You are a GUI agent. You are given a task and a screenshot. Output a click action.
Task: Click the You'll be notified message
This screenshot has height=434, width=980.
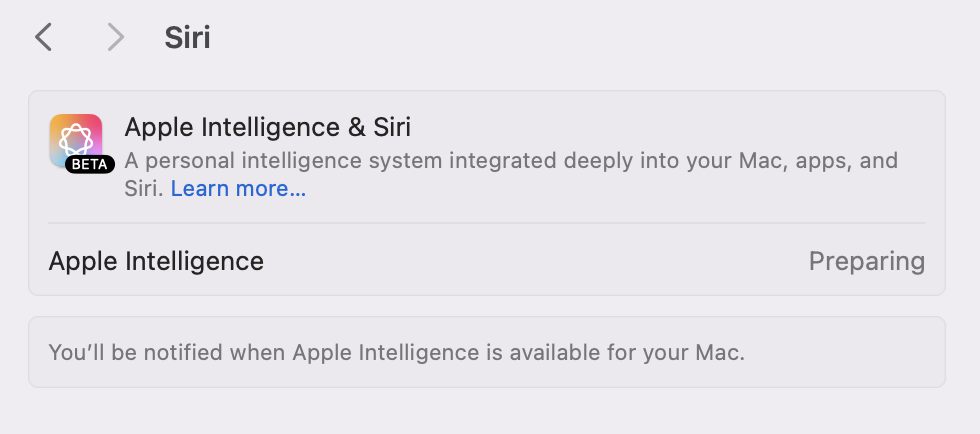click(x=397, y=352)
